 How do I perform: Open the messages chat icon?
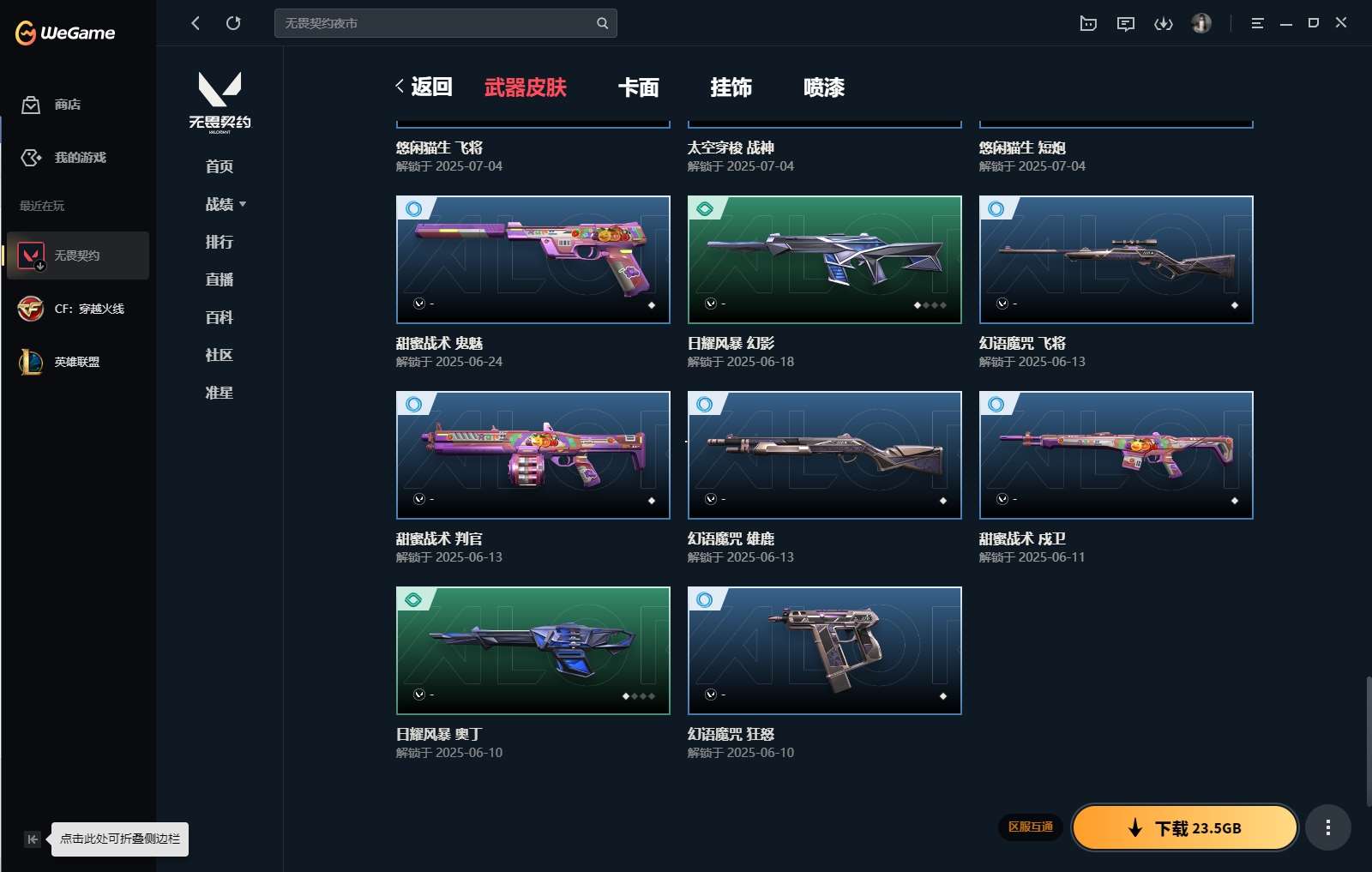[x=1125, y=23]
